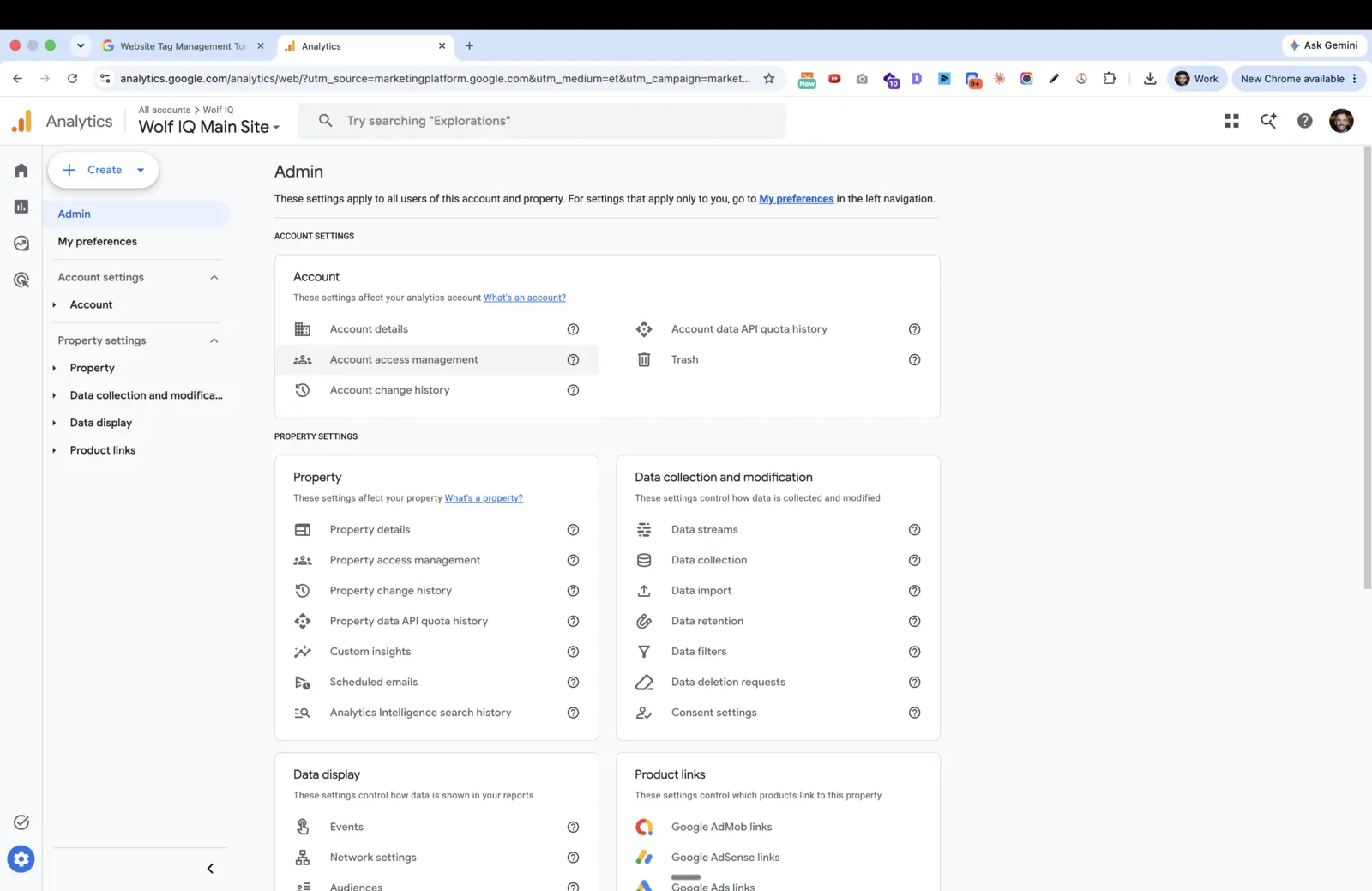Open Account access management
The width and height of the screenshot is (1372, 891).
tap(436, 360)
